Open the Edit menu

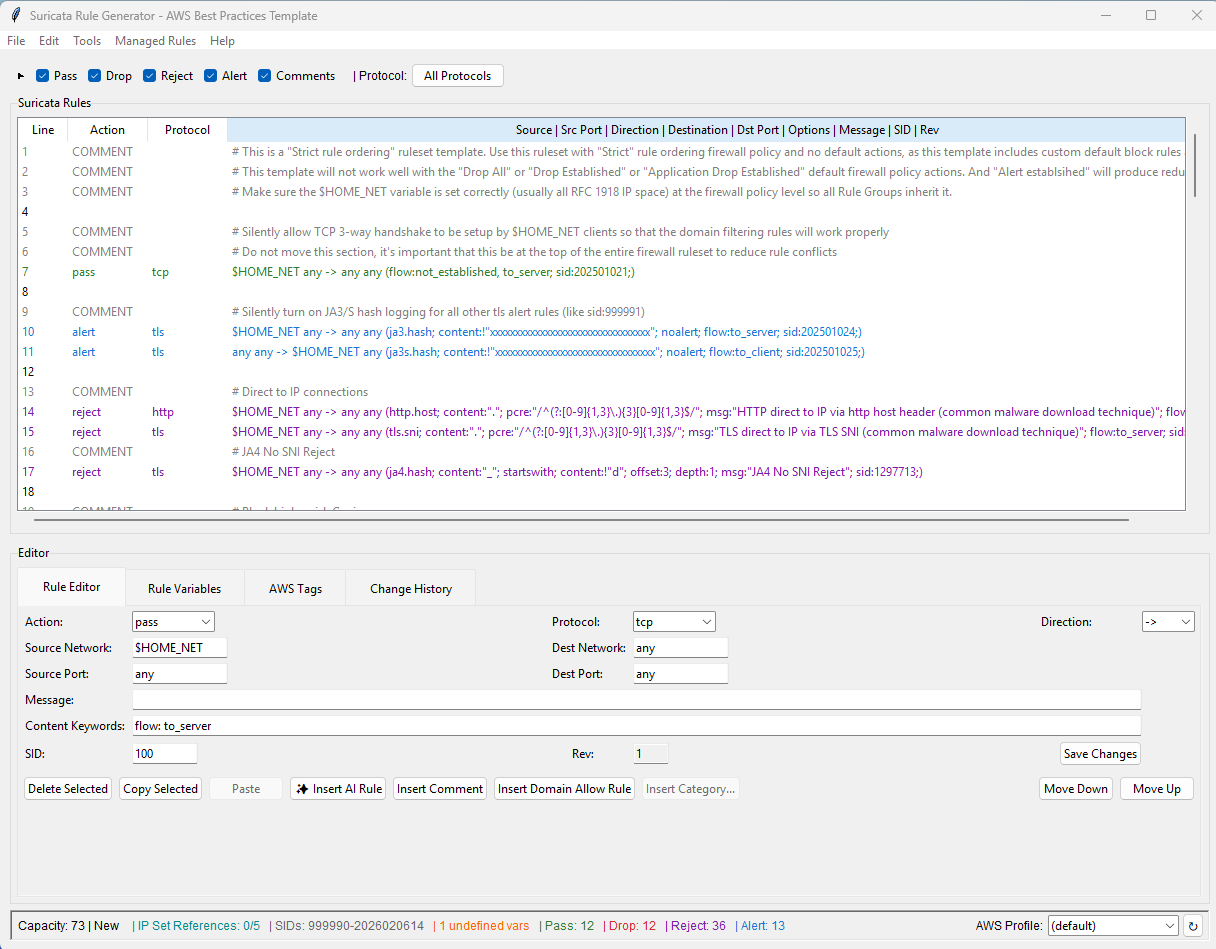click(49, 41)
